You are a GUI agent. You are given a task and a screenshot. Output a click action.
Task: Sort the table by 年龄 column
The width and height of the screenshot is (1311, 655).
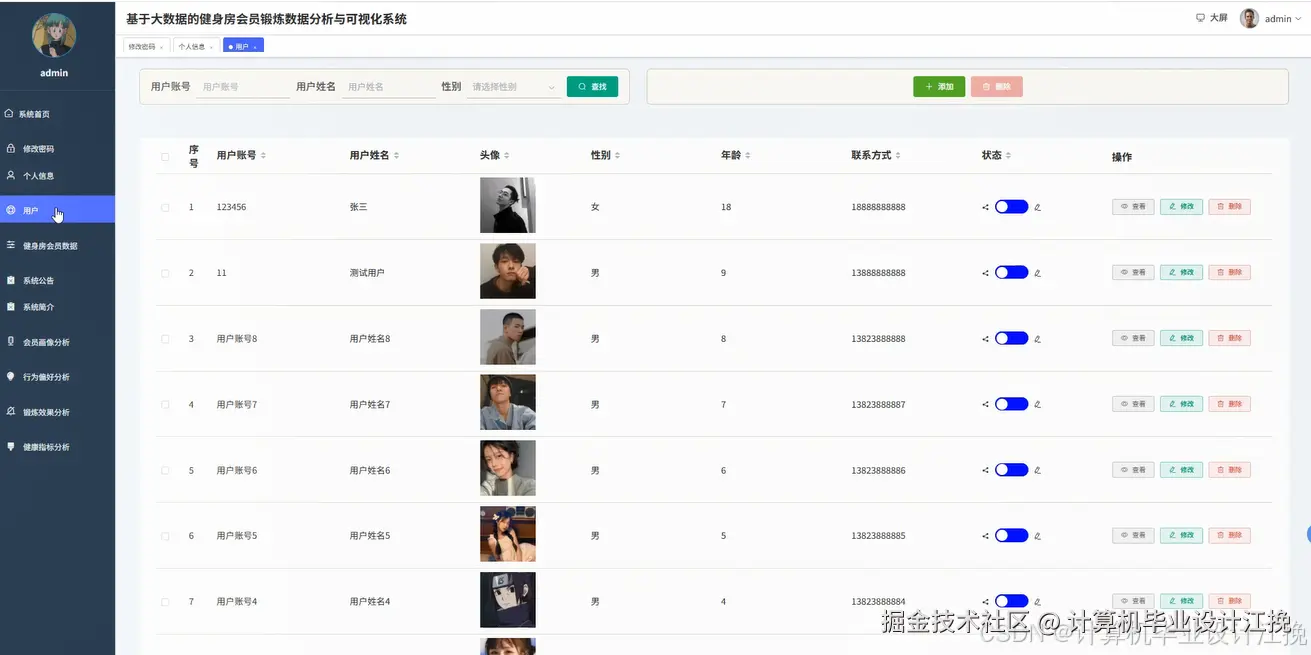pos(748,156)
